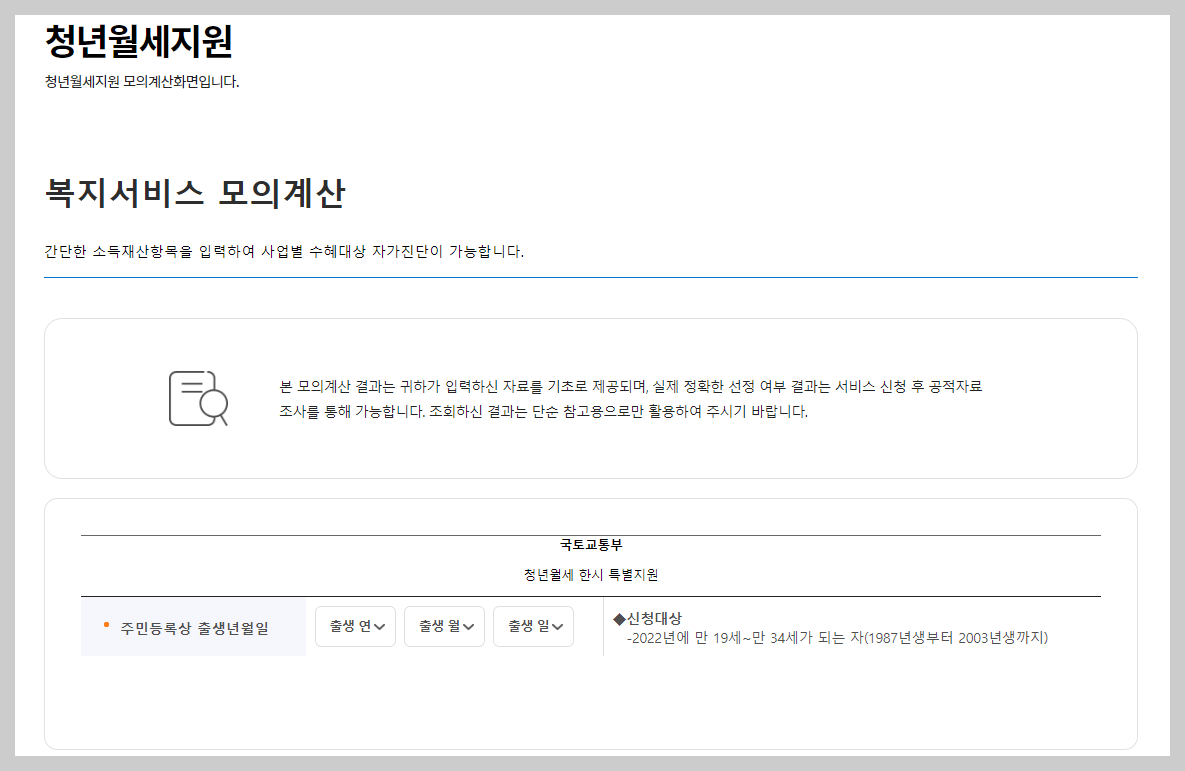Open the 출생 월 (birth month) dropdown
Image resolution: width=1185 pixels, height=771 pixels.
coord(444,626)
